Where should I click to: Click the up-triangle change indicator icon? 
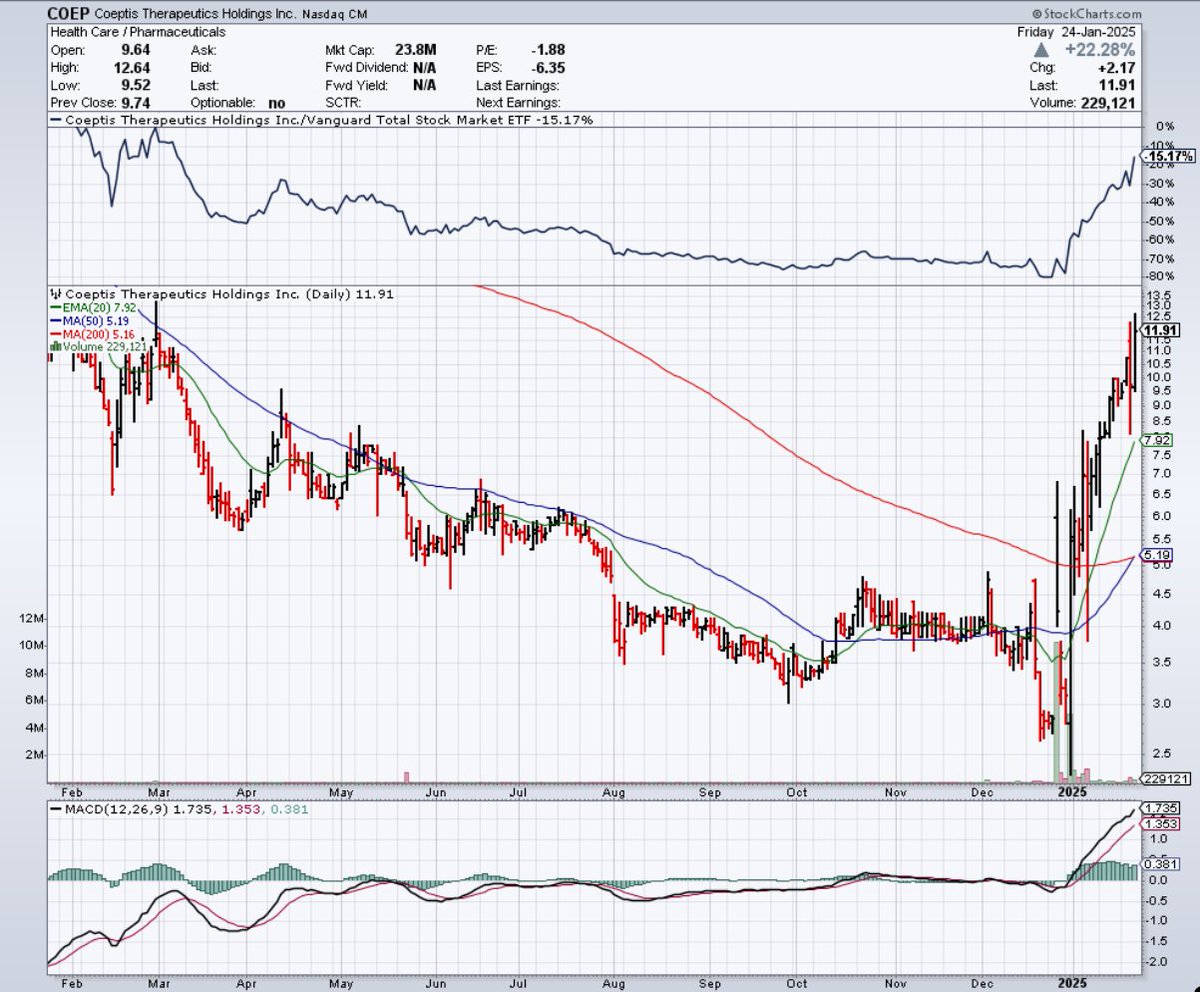(1041, 50)
